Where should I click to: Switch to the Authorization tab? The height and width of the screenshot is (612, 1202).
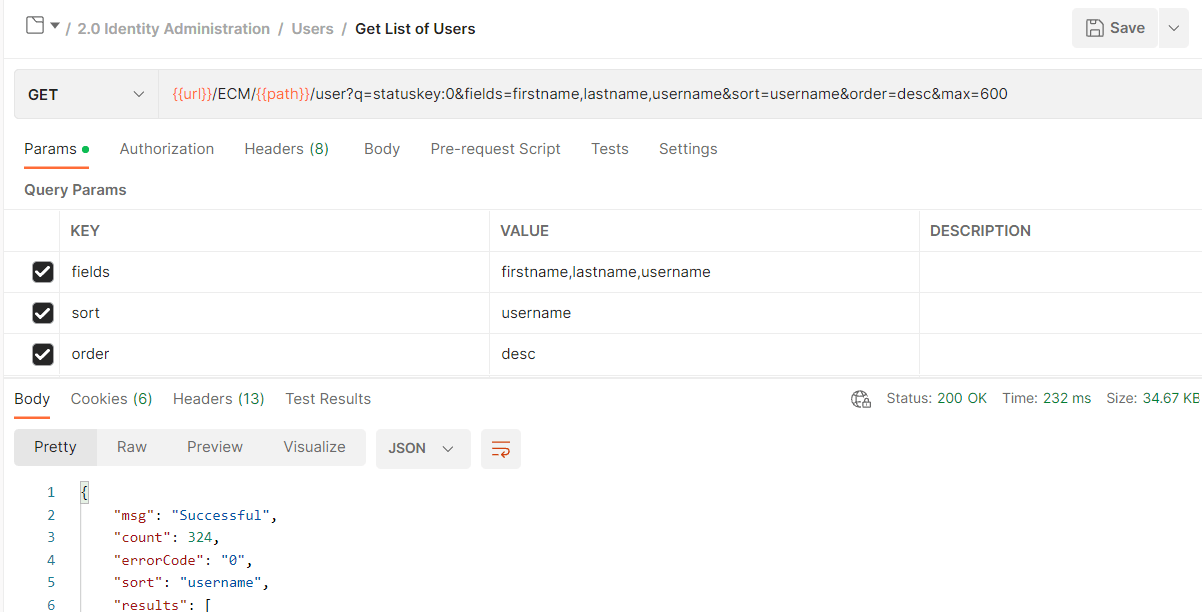click(x=166, y=148)
